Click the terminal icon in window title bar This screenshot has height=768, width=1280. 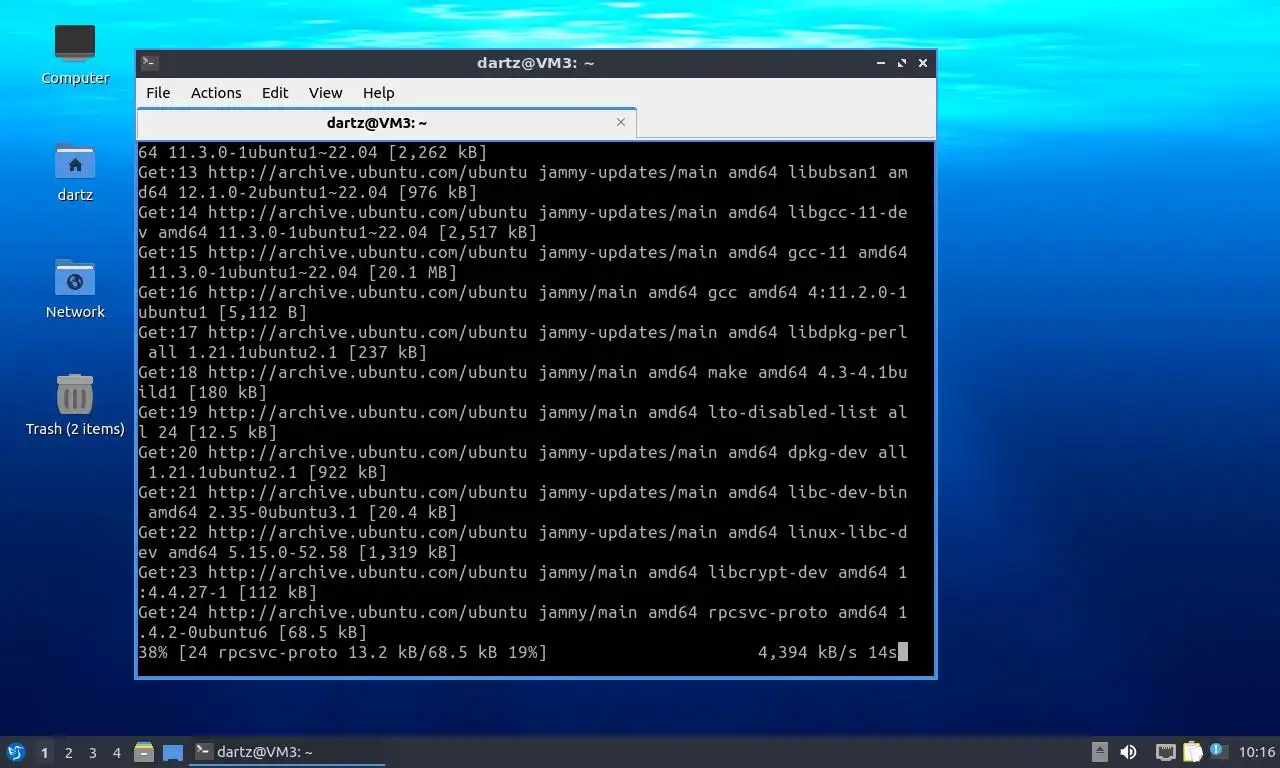[149, 62]
